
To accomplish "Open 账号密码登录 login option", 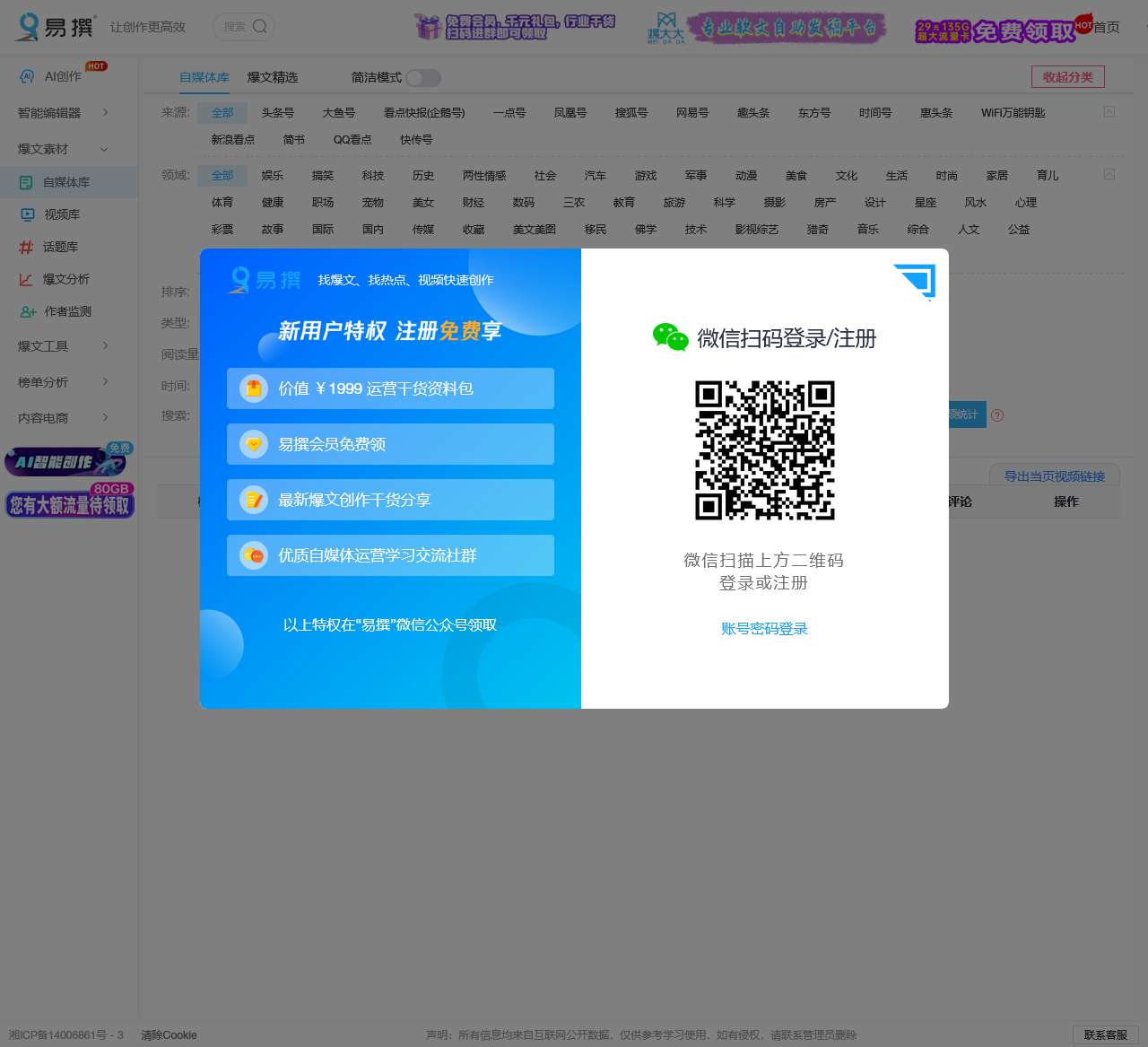I will point(764,628).
